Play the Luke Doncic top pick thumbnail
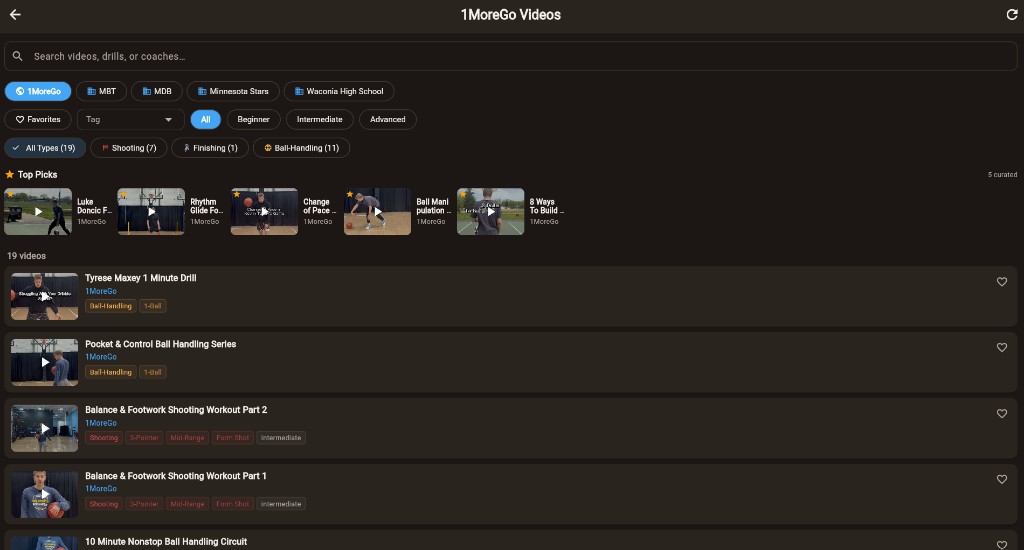 38,212
